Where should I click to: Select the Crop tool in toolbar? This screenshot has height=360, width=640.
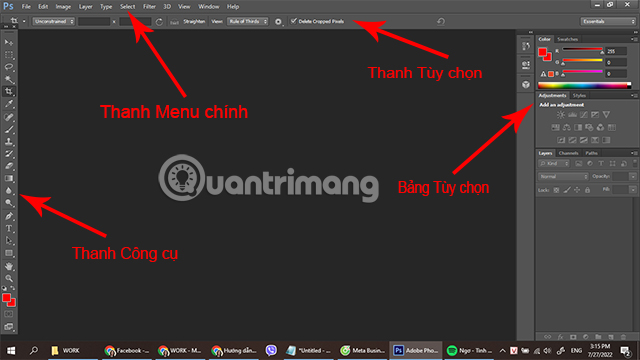(x=9, y=91)
